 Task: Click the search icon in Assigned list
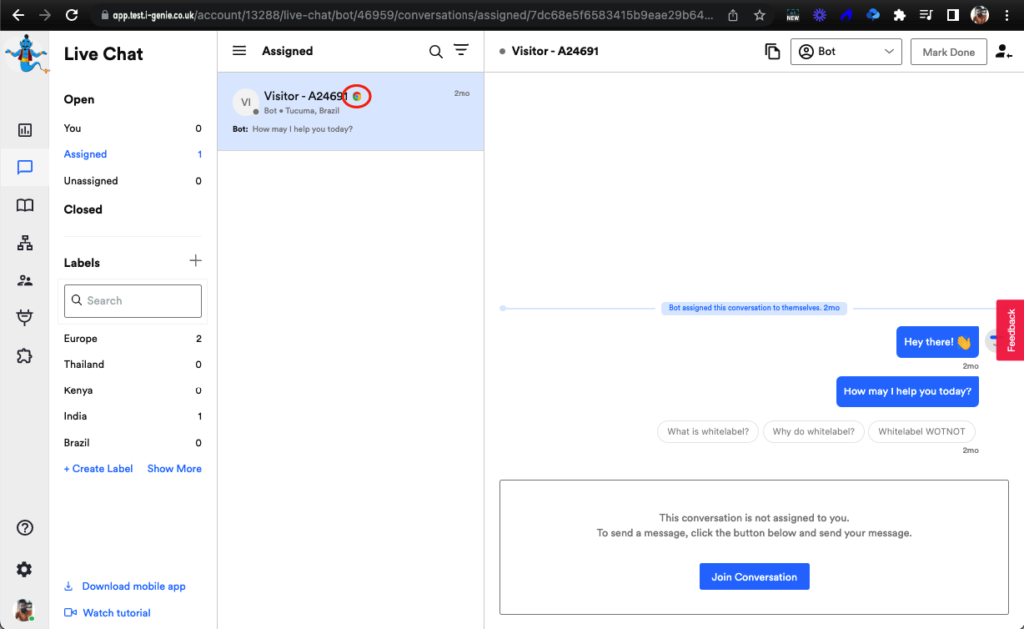(436, 52)
